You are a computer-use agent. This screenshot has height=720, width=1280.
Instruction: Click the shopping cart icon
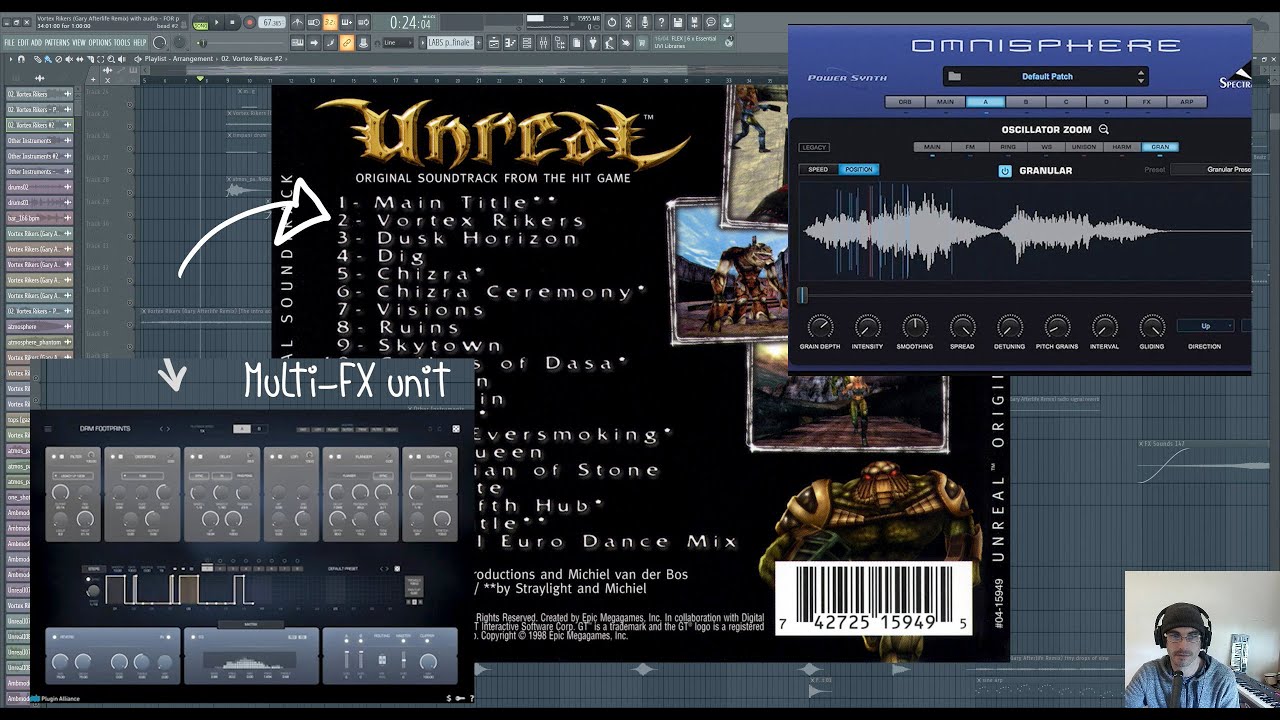click(x=641, y=43)
